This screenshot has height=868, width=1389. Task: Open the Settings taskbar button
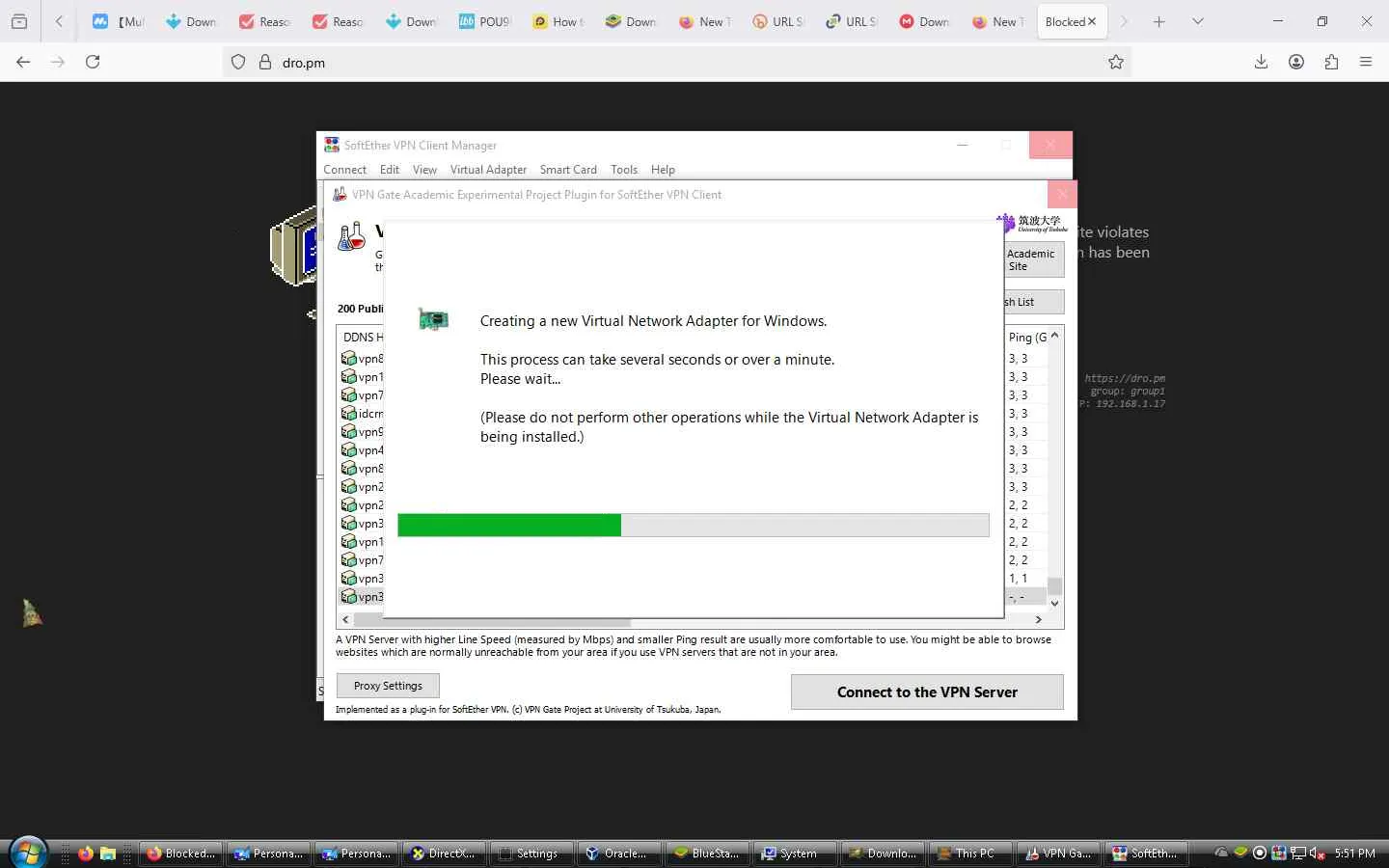click(x=531, y=854)
